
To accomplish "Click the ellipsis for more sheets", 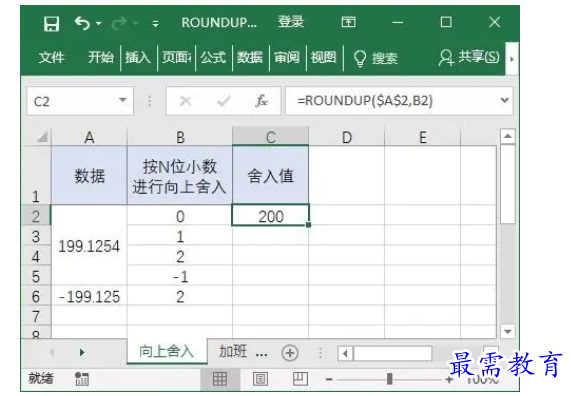I will [261, 353].
